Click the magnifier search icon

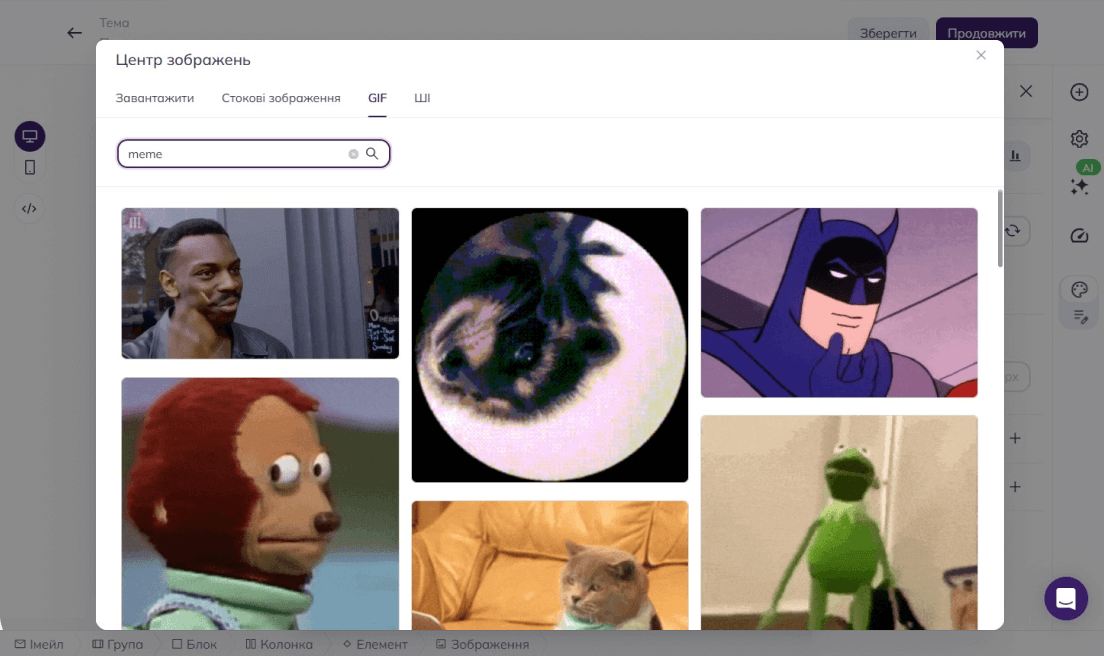coord(372,153)
